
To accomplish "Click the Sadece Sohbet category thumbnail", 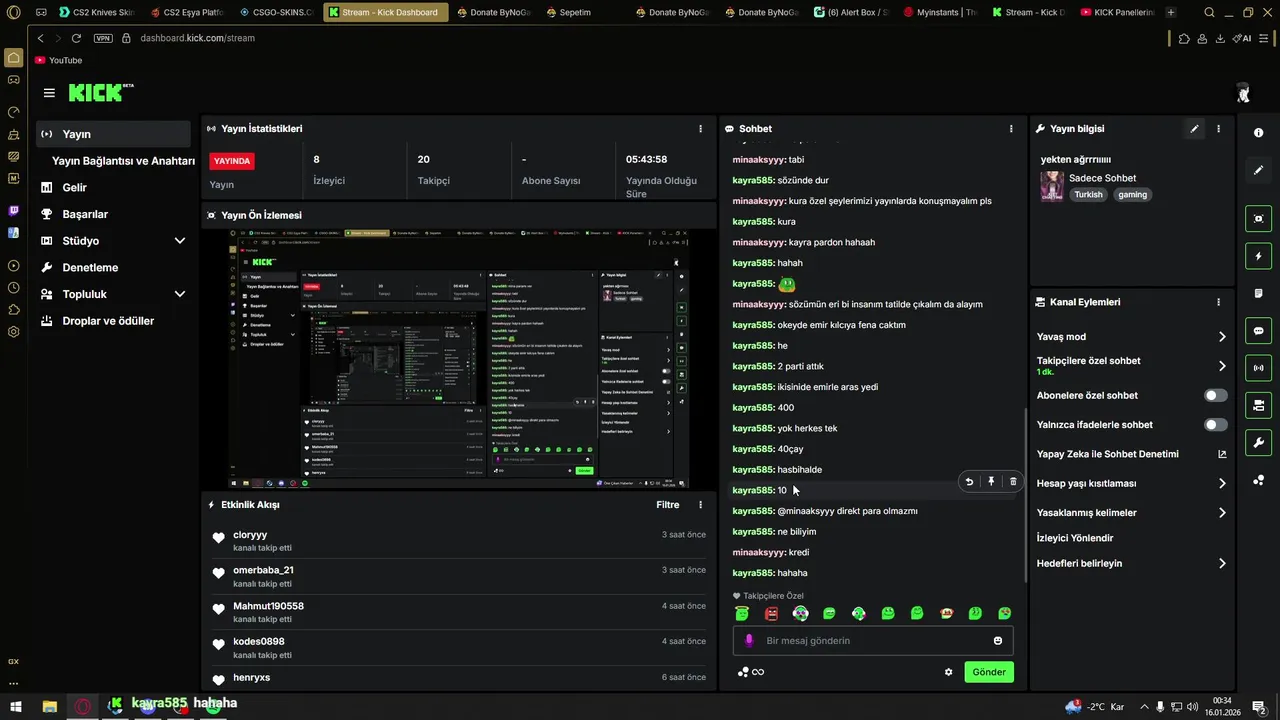I will click(x=1052, y=186).
